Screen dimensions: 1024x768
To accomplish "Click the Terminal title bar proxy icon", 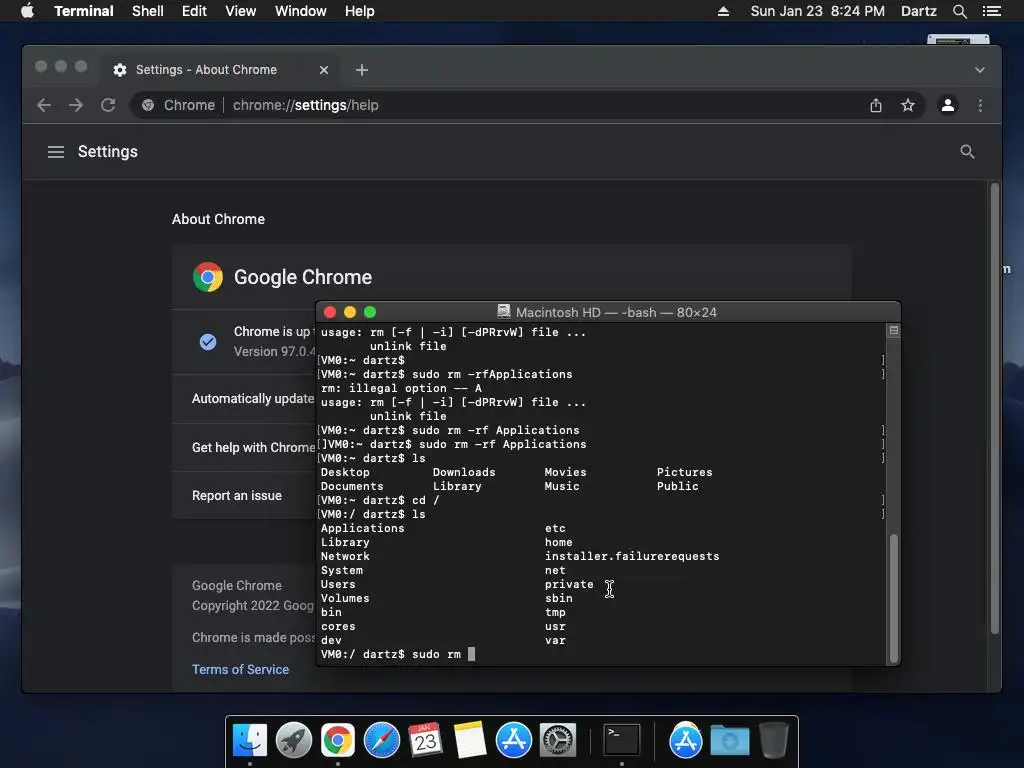I will [504, 312].
